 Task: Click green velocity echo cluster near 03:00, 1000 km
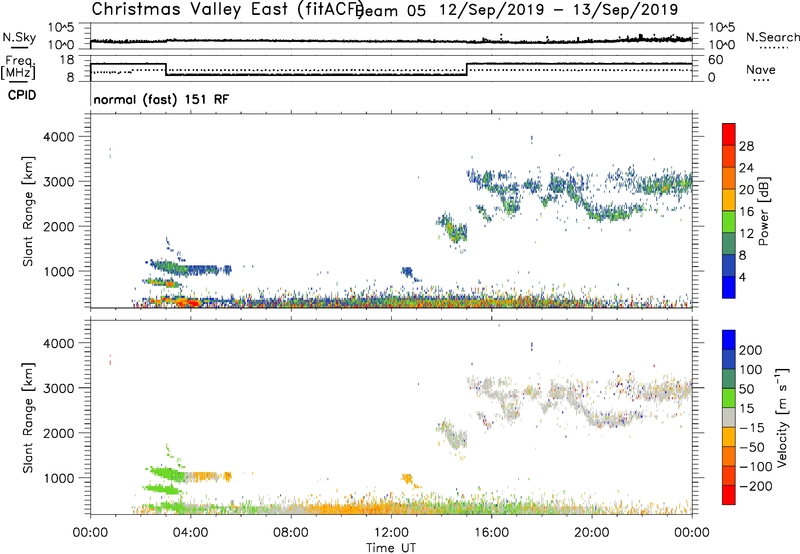point(167,474)
